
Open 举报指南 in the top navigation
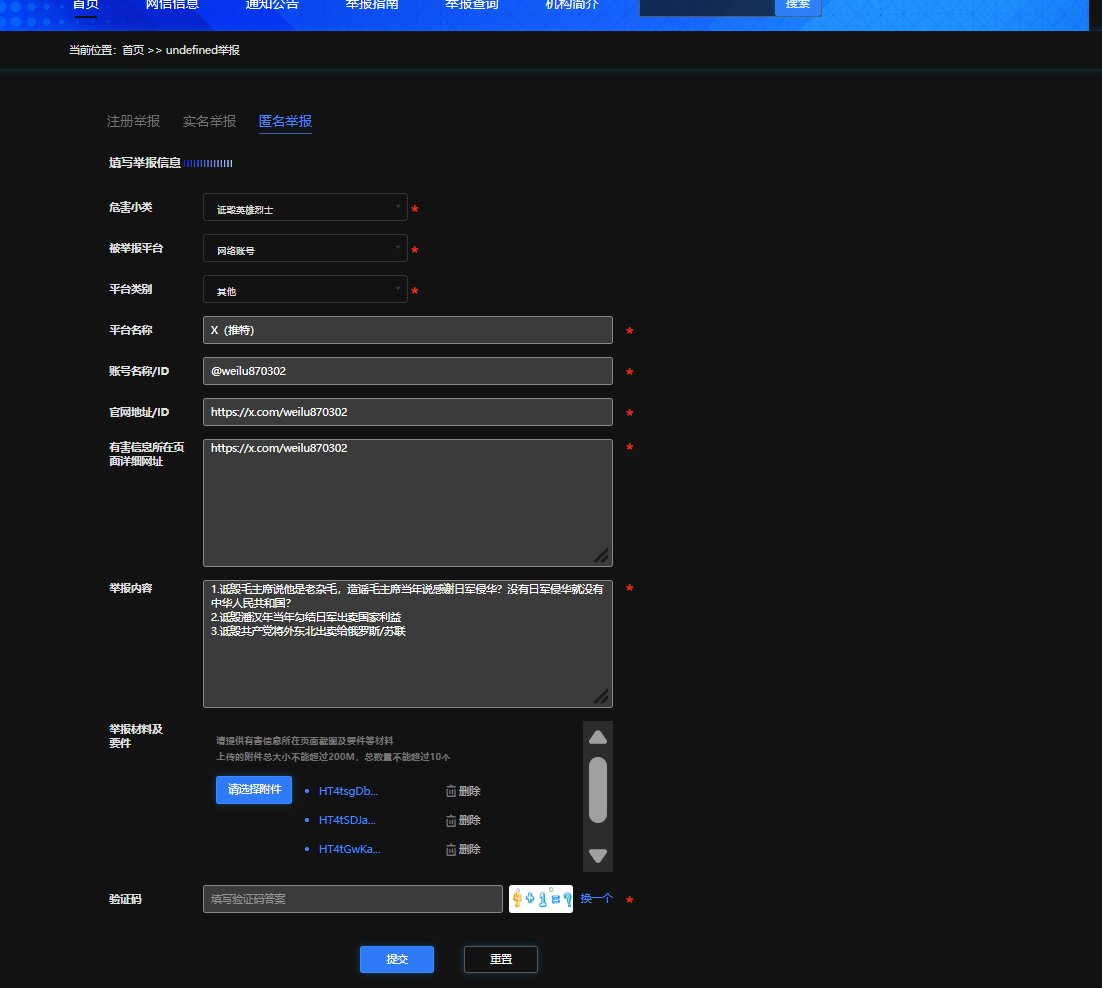(x=372, y=5)
